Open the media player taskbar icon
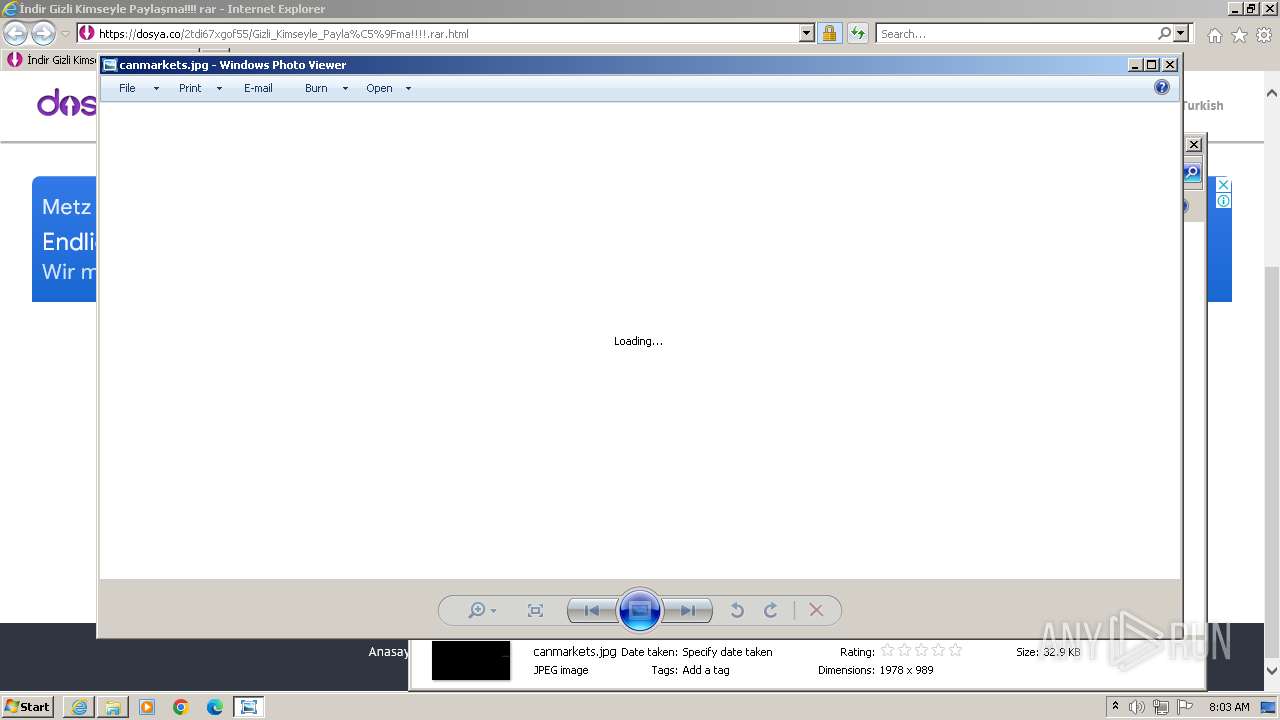This screenshot has width=1280, height=720. [147, 707]
